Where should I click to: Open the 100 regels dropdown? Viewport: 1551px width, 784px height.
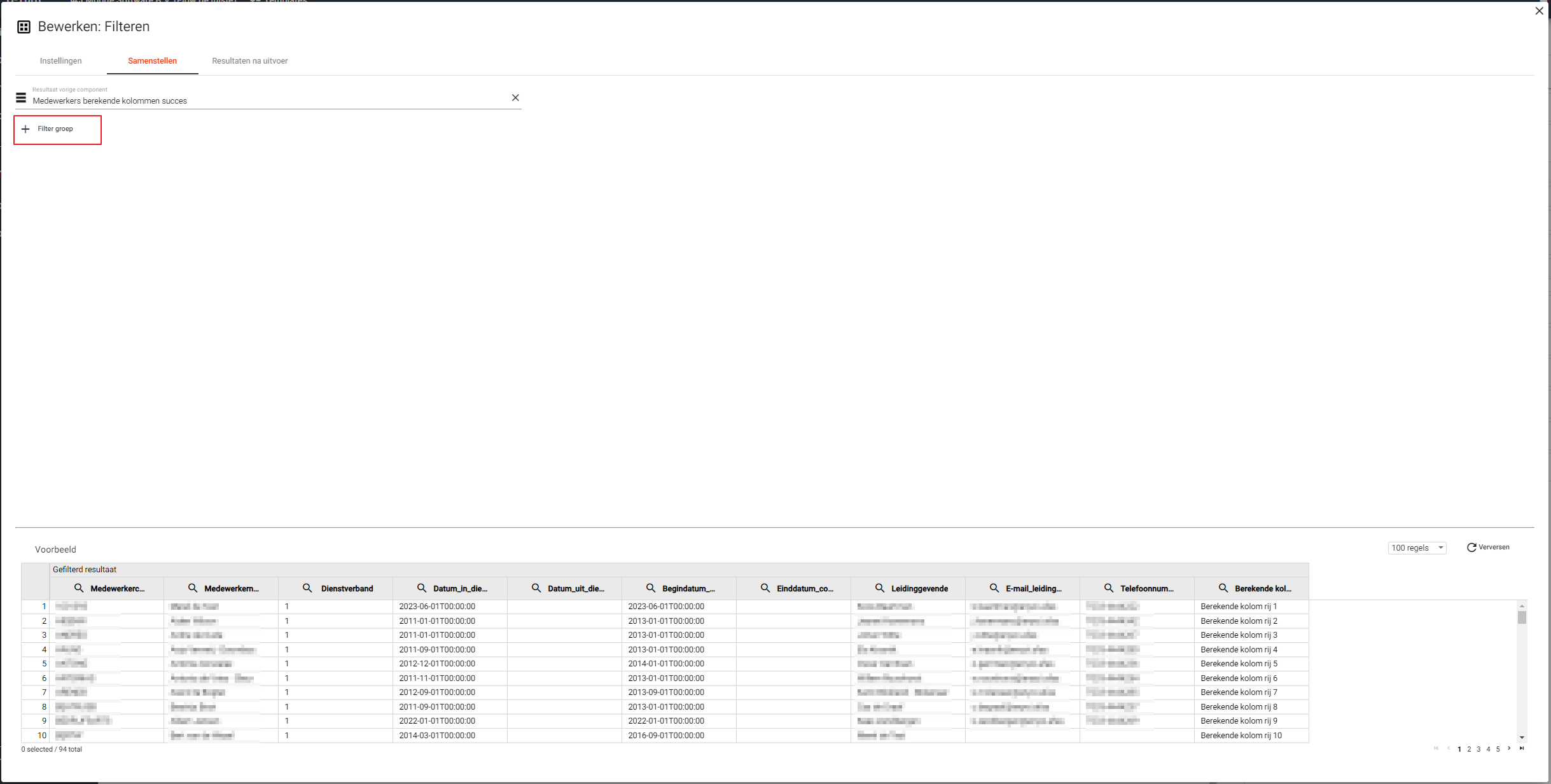coord(1417,548)
